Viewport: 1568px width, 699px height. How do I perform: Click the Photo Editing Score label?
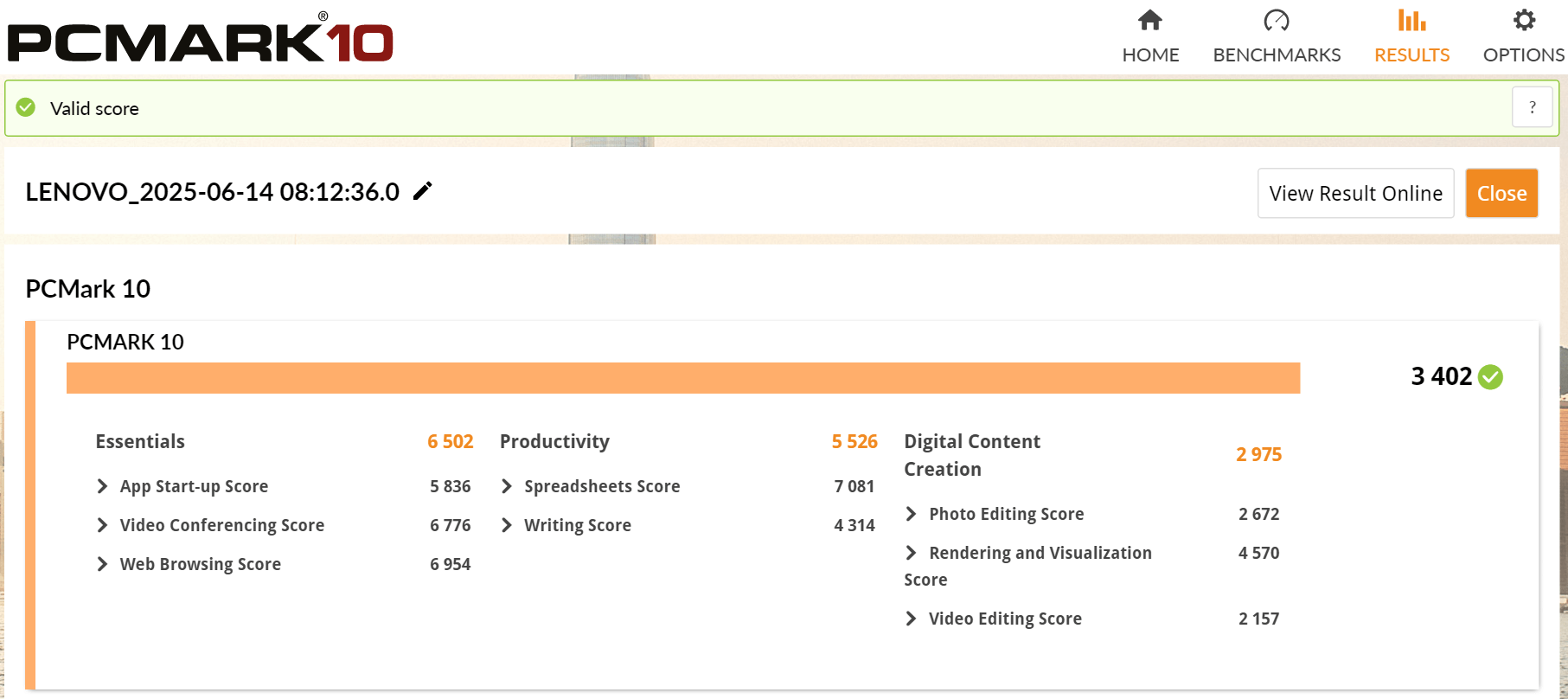pyautogui.click(x=1007, y=514)
